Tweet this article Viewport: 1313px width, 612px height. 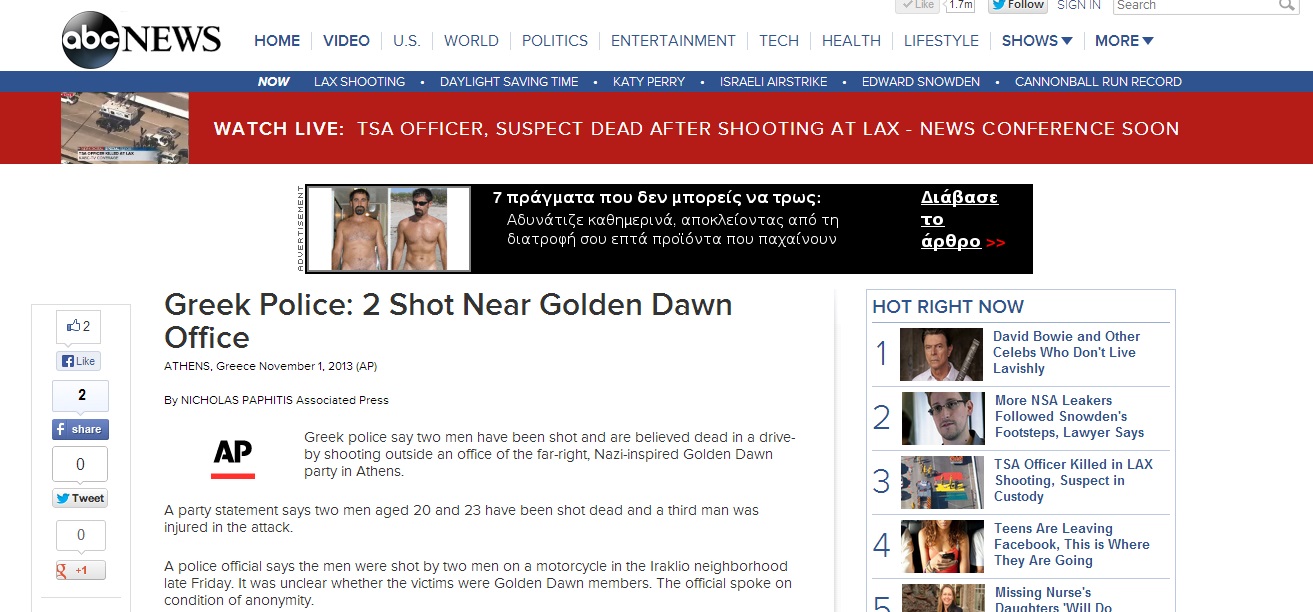click(x=80, y=498)
